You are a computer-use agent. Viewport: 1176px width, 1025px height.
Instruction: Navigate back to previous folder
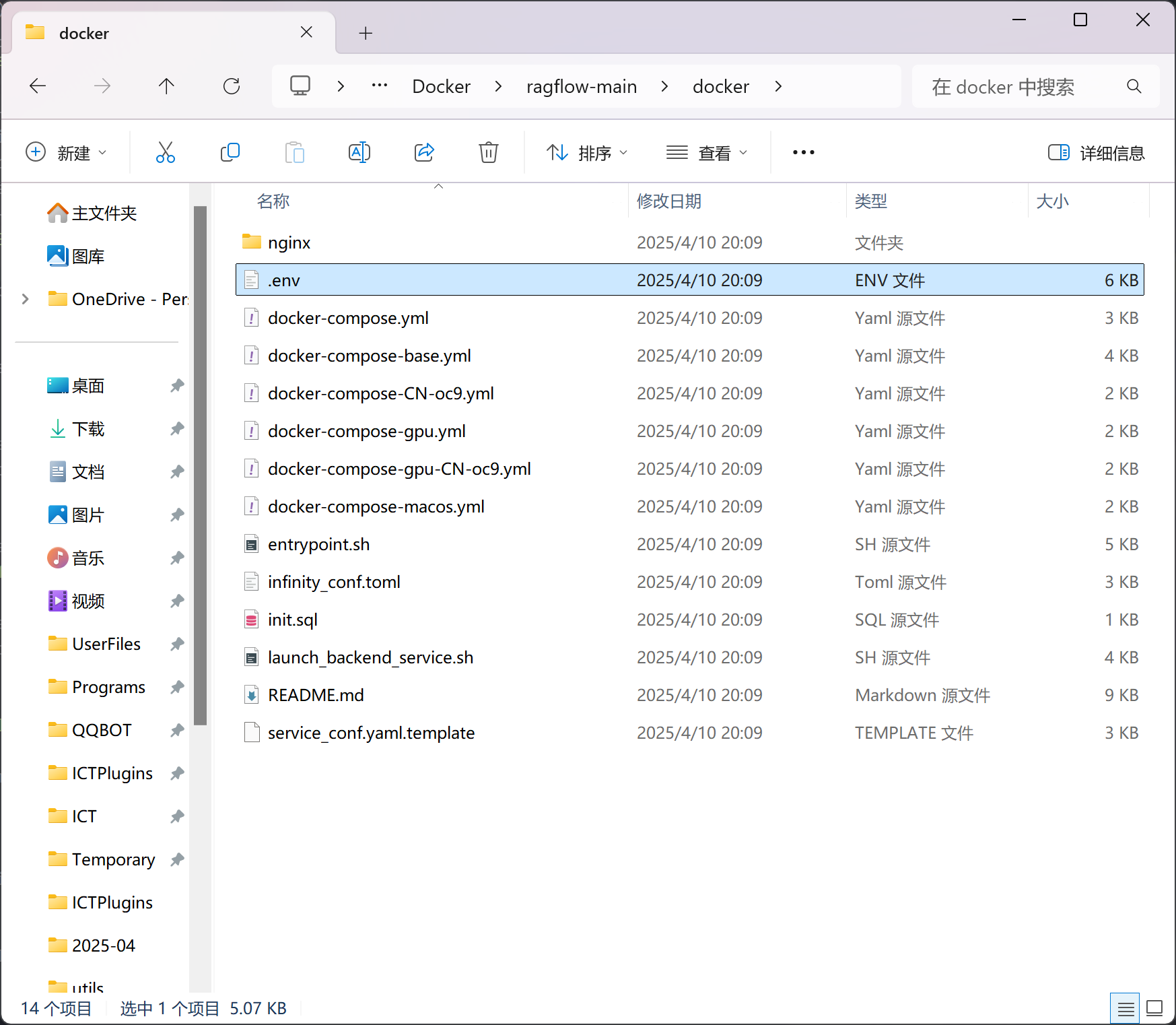pos(38,86)
